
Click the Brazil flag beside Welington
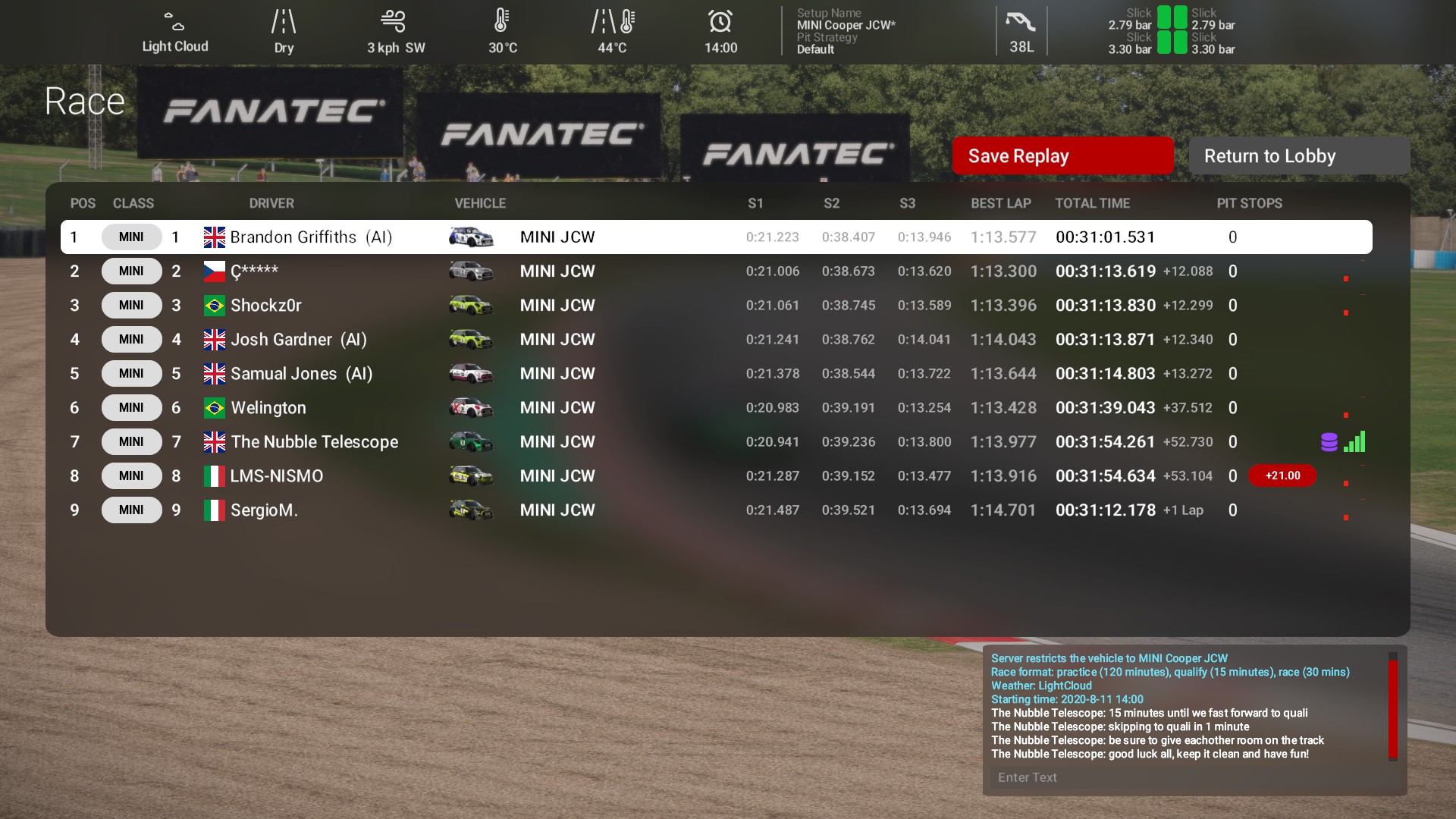(x=215, y=408)
